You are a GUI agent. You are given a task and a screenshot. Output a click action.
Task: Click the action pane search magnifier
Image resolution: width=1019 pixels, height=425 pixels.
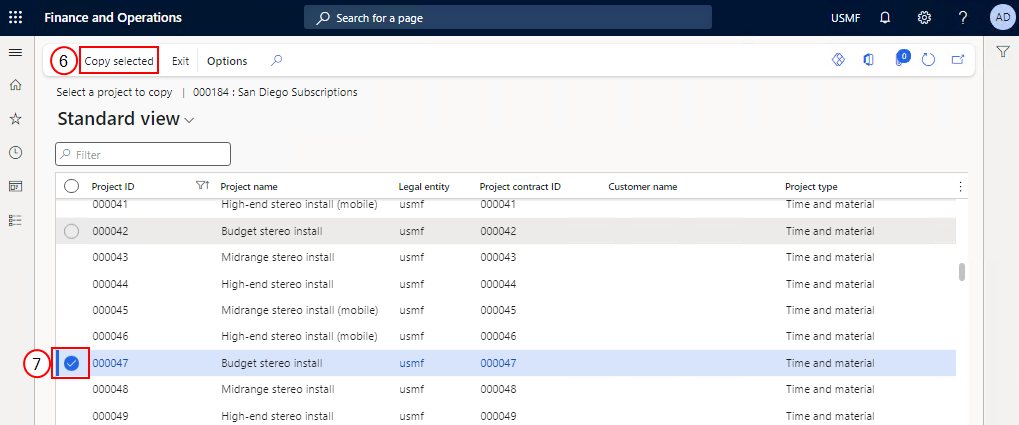pyautogui.click(x=276, y=60)
